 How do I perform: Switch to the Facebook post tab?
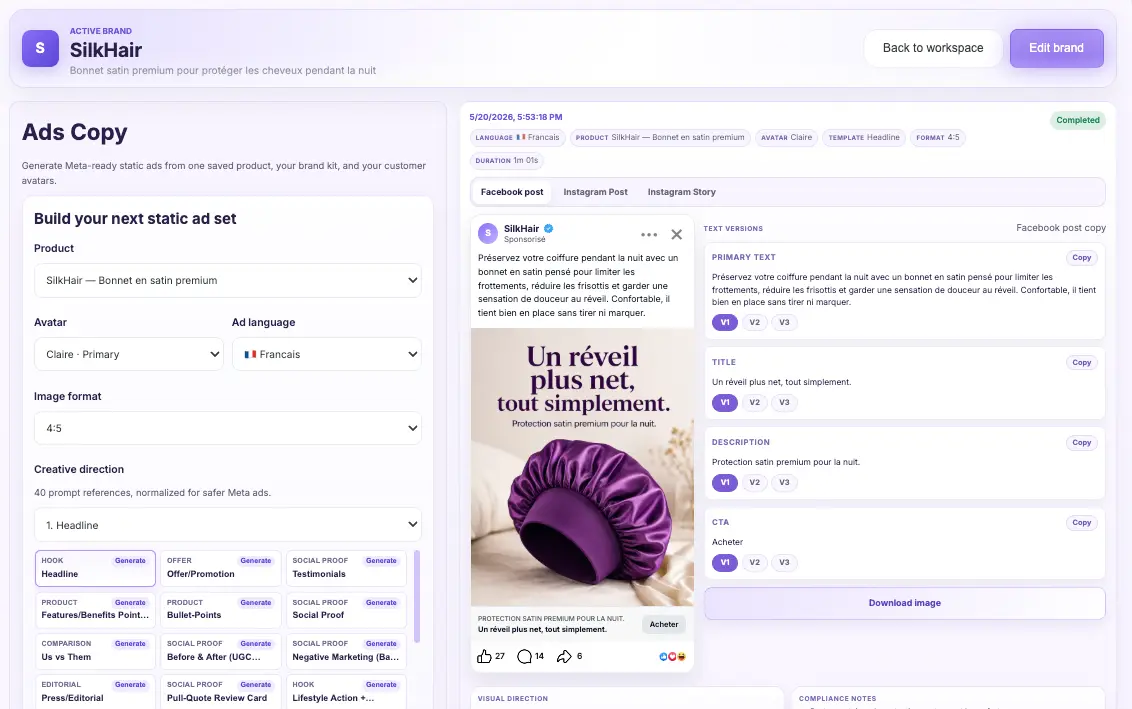tap(512, 192)
